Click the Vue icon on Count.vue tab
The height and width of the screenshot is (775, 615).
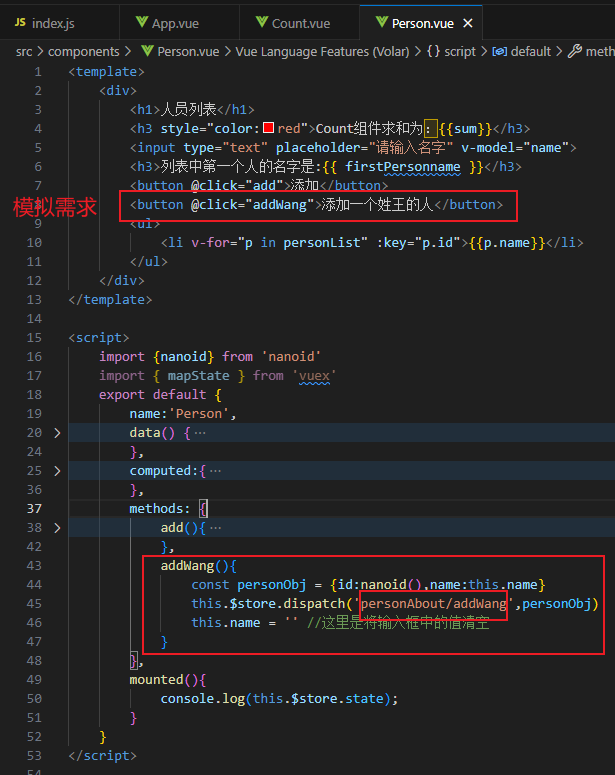coord(262,22)
